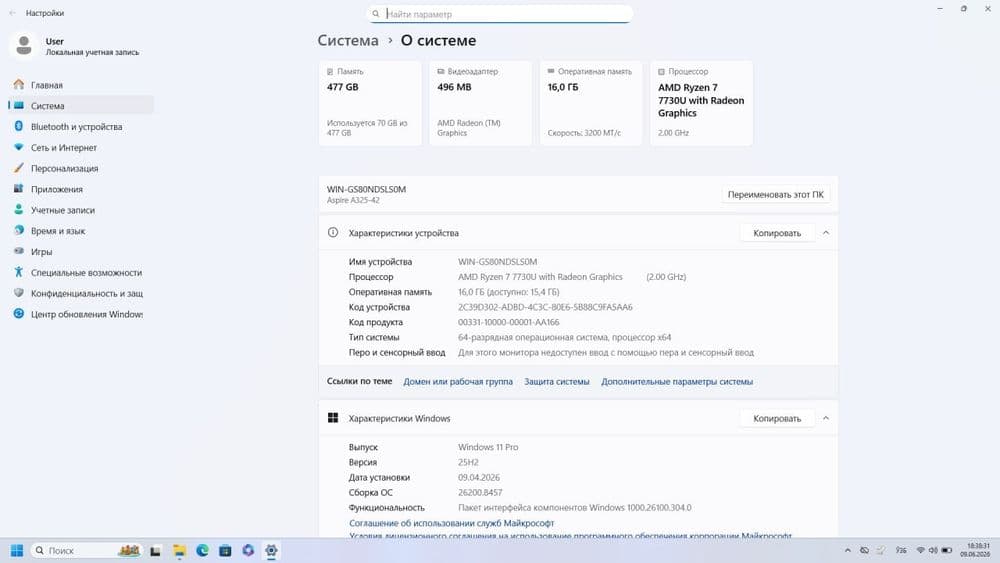This screenshot has height=563, width=1000.
Task: Open Сеть и Интернет settings
Action: pyautogui.click(x=81, y=147)
